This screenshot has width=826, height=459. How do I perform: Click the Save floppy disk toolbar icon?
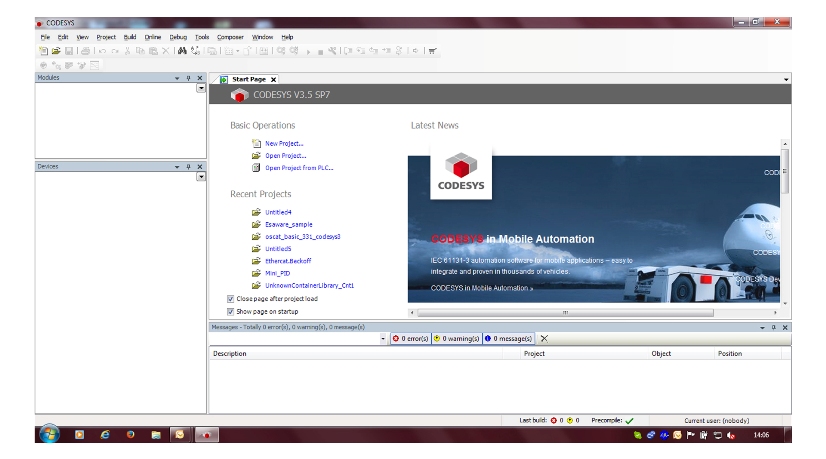click(x=69, y=51)
